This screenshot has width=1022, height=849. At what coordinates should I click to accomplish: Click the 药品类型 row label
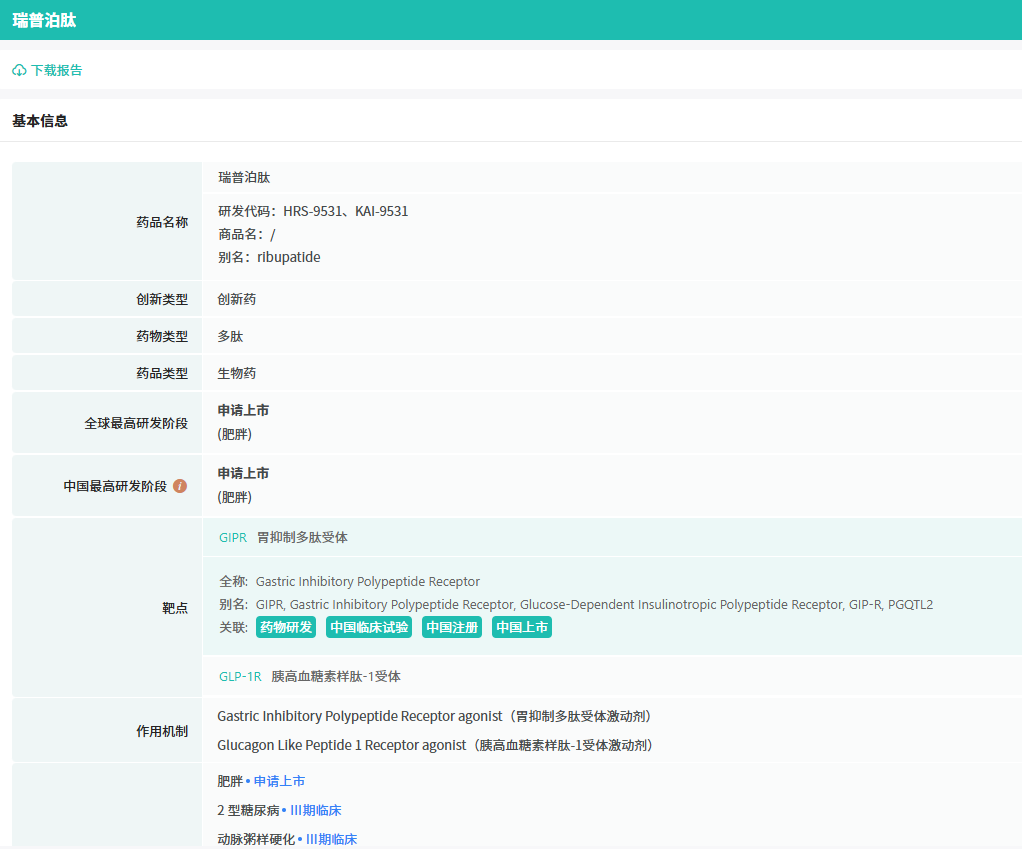pyautogui.click(x=162, y=373)
